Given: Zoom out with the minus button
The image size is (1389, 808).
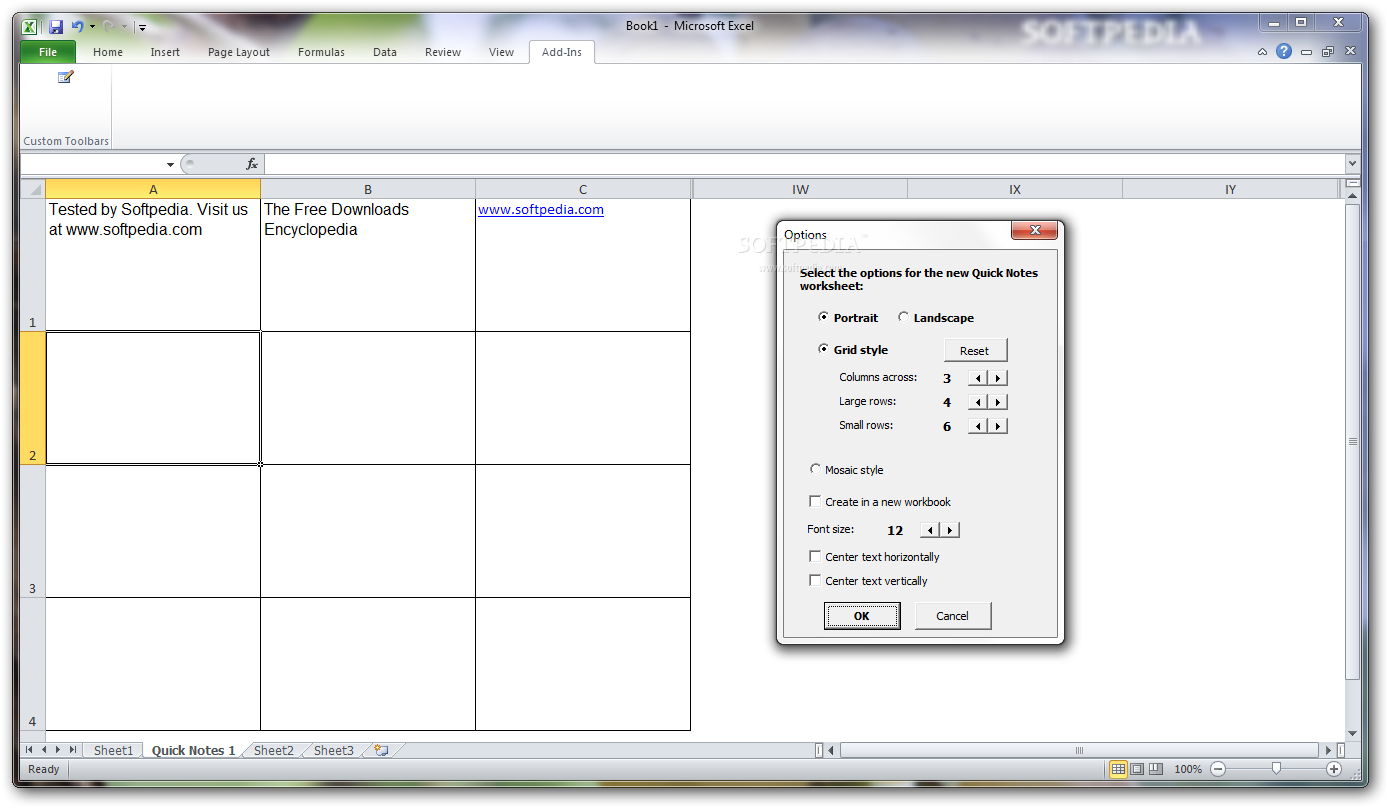Looking at the screenshot, I should tap(1218, 769).
